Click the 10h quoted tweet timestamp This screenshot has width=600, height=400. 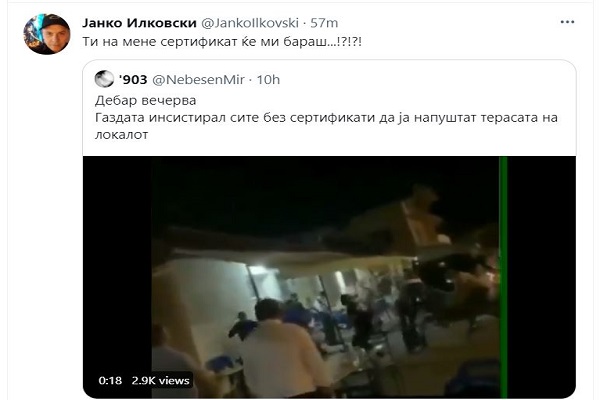point(268,80)
